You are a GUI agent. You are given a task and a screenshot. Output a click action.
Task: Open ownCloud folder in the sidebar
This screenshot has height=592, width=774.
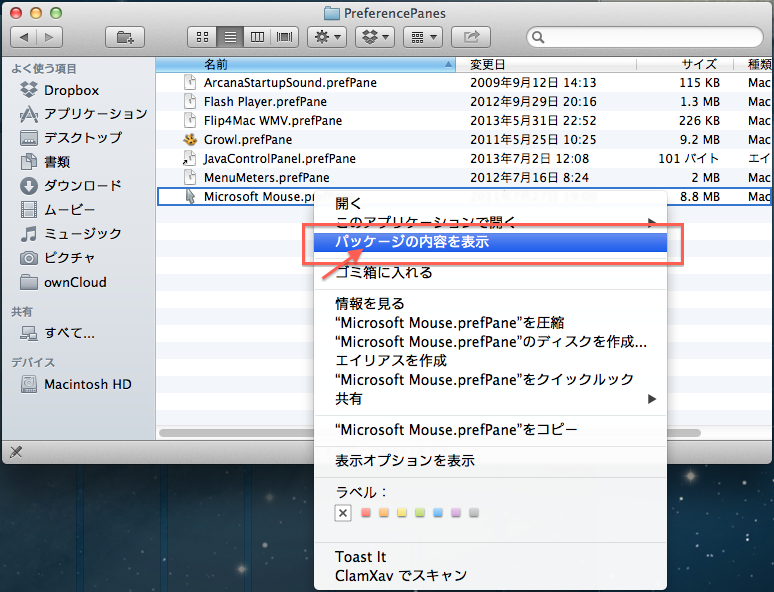point(63,282)
